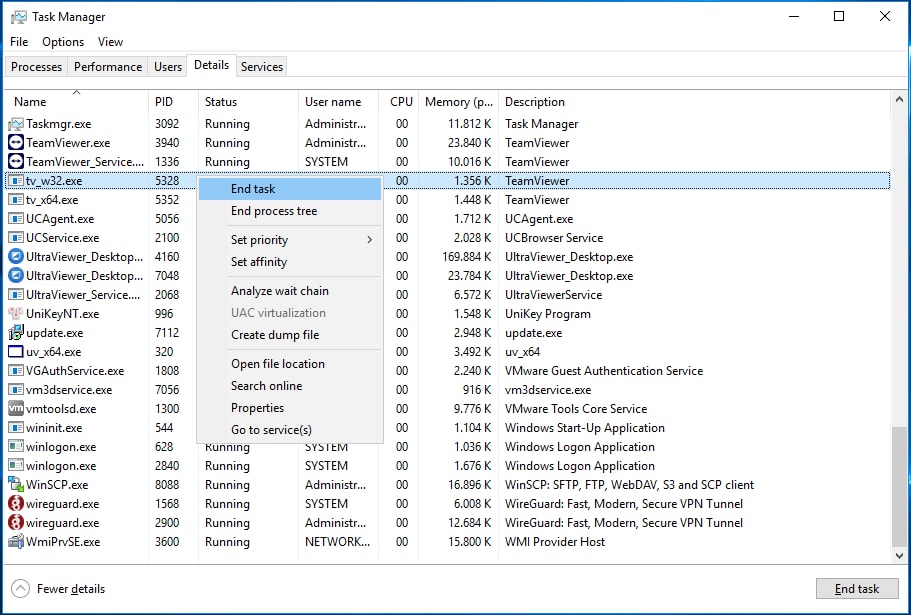Open the Services tab

click(262, 67)
